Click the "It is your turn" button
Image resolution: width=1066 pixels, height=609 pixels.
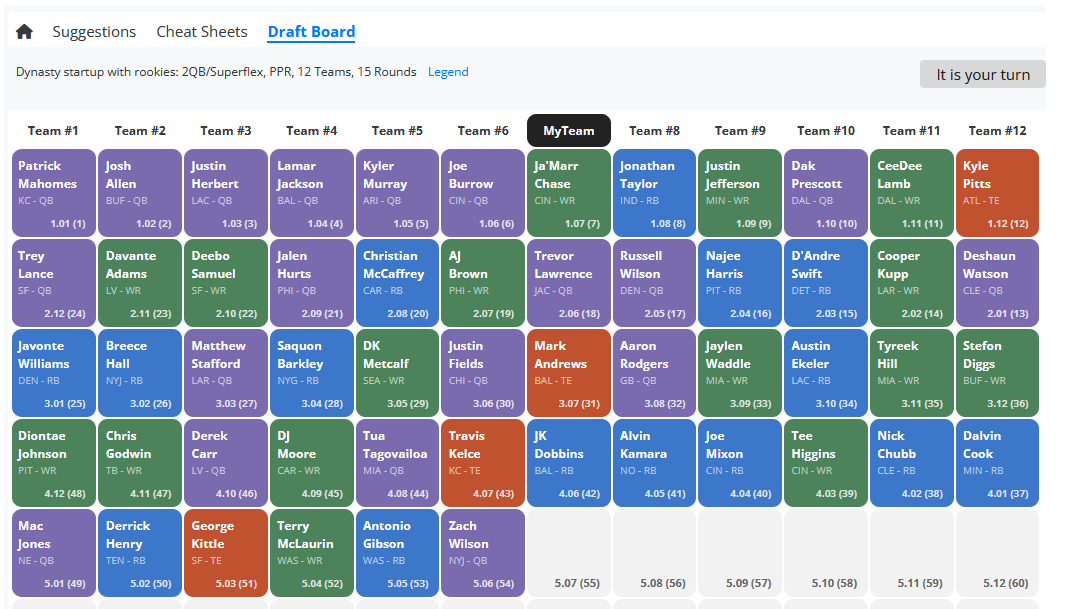click(x=982, y=73)
